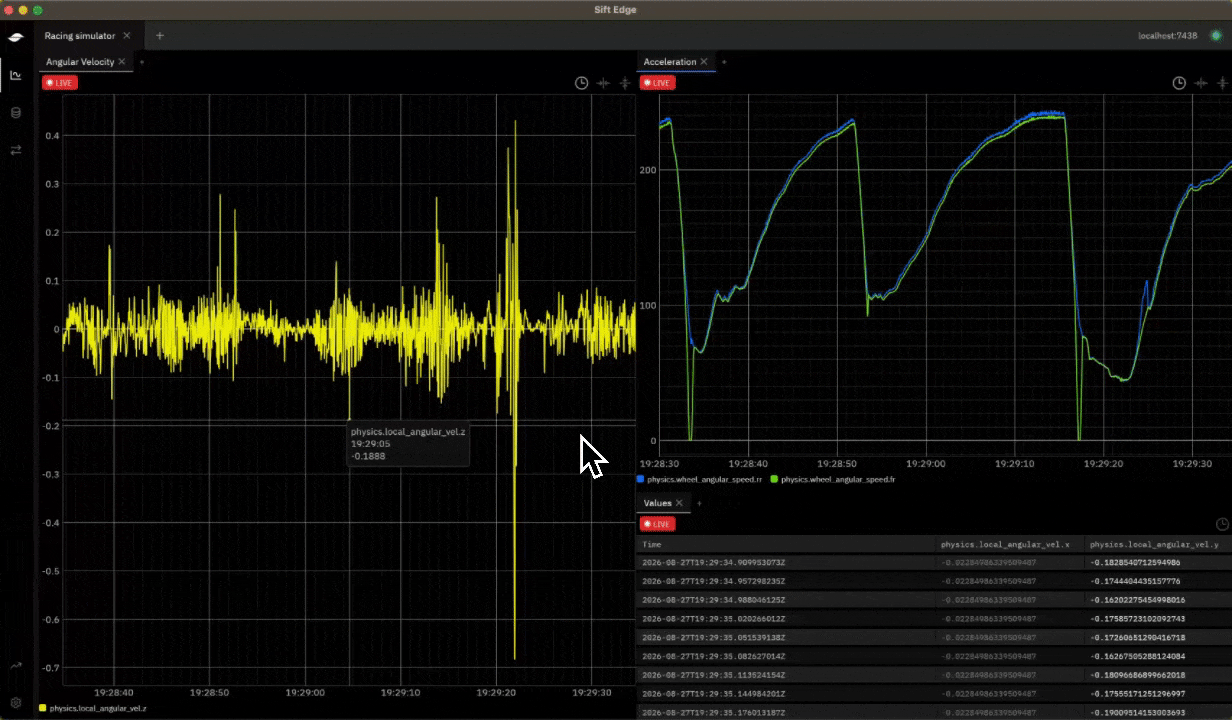Viewport: 1232px width, 720px height.
Task: Add a new workspace tab with plus
Action: click(x=160, y=36)
